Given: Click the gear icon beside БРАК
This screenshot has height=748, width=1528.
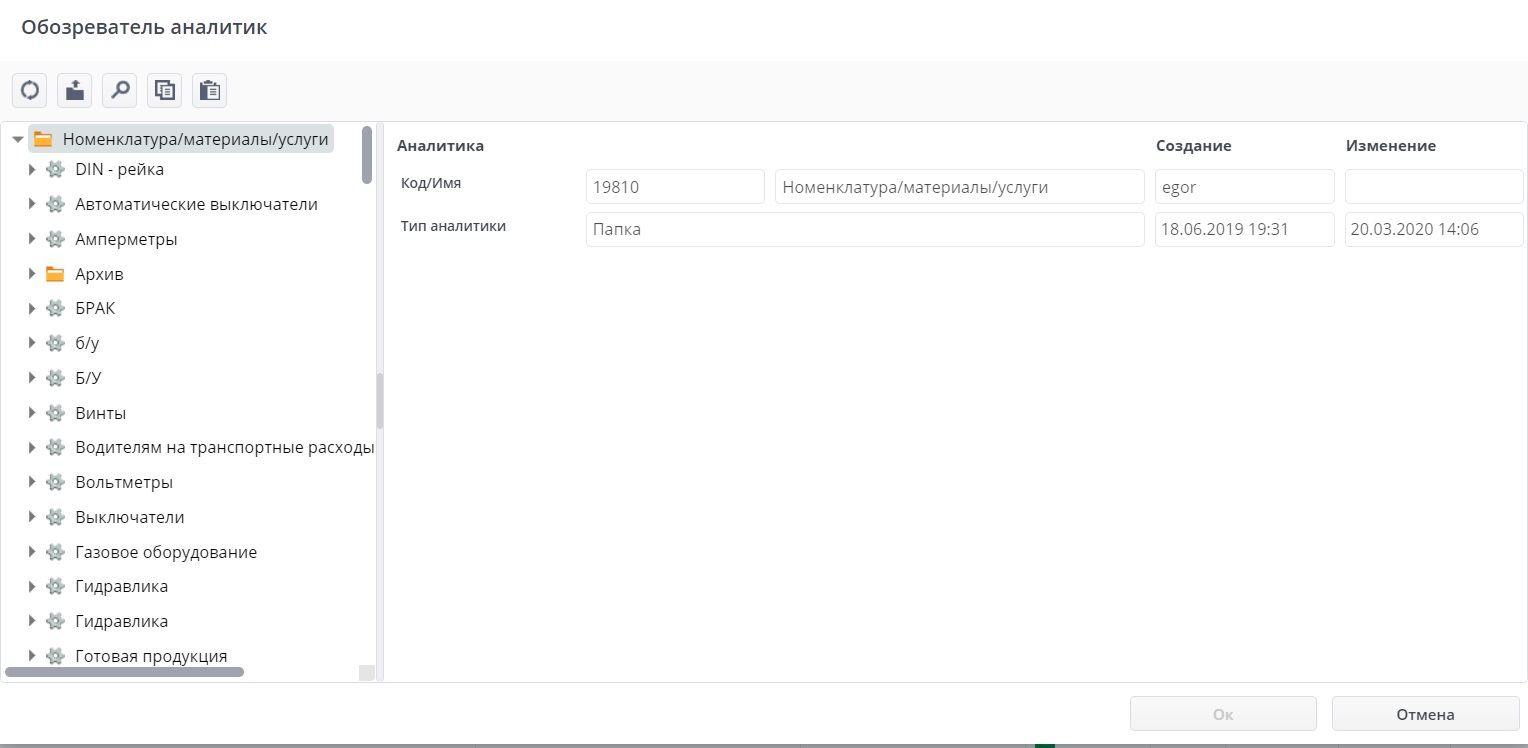Looking at the screenshot, I should pyautogui.click(x=56, y=308).
